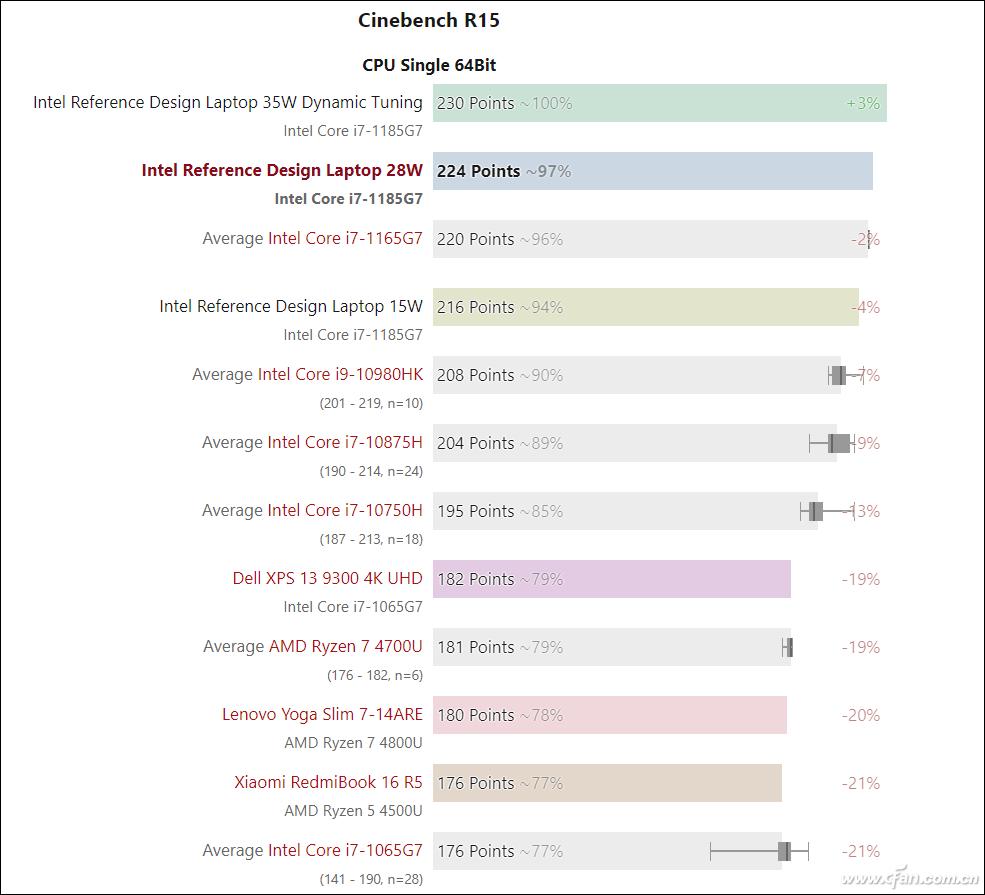Click the AMD Ryzen 7 4700U link
Viewport: 985px width, 895px height.
[x=346, y=647]
